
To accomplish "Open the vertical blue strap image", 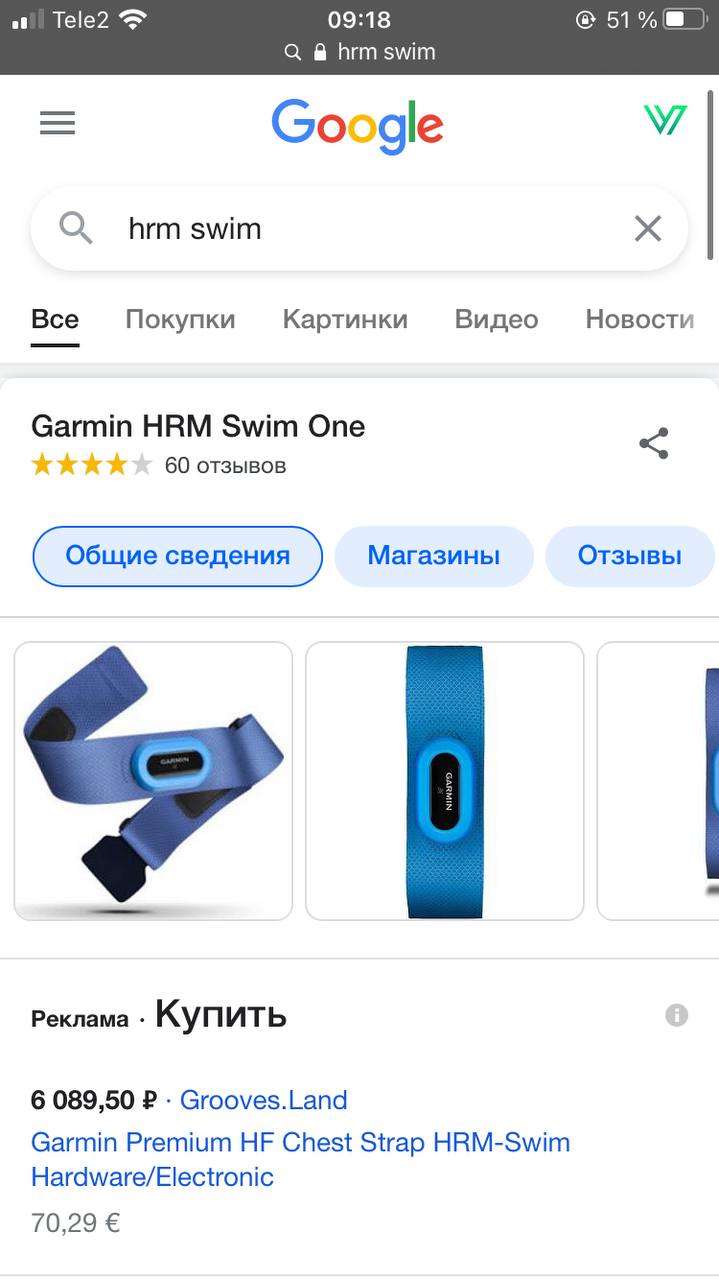I will coord(444,781).
